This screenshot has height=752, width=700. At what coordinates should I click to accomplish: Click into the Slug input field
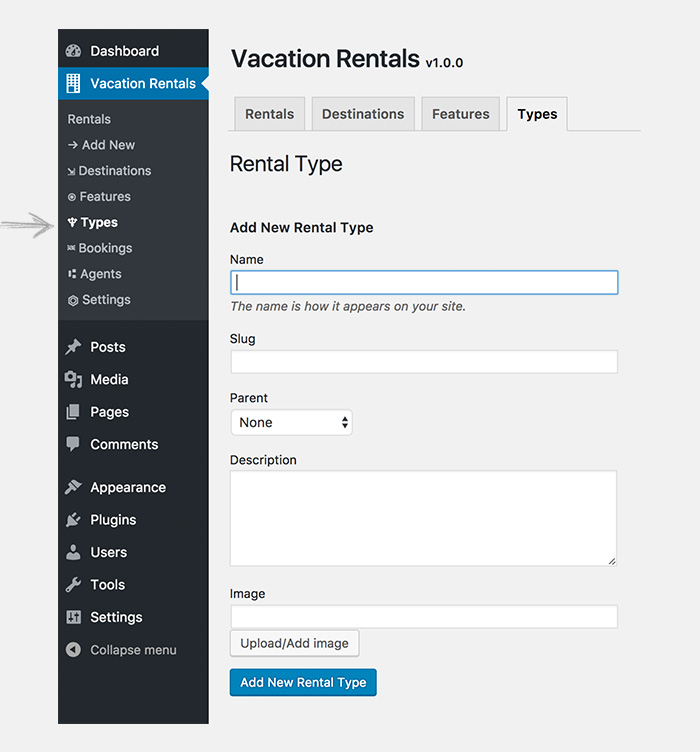424,362
